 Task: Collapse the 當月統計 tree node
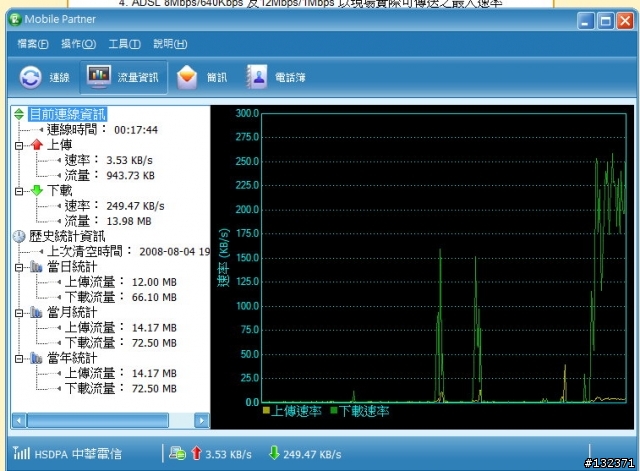coord(19,313)
